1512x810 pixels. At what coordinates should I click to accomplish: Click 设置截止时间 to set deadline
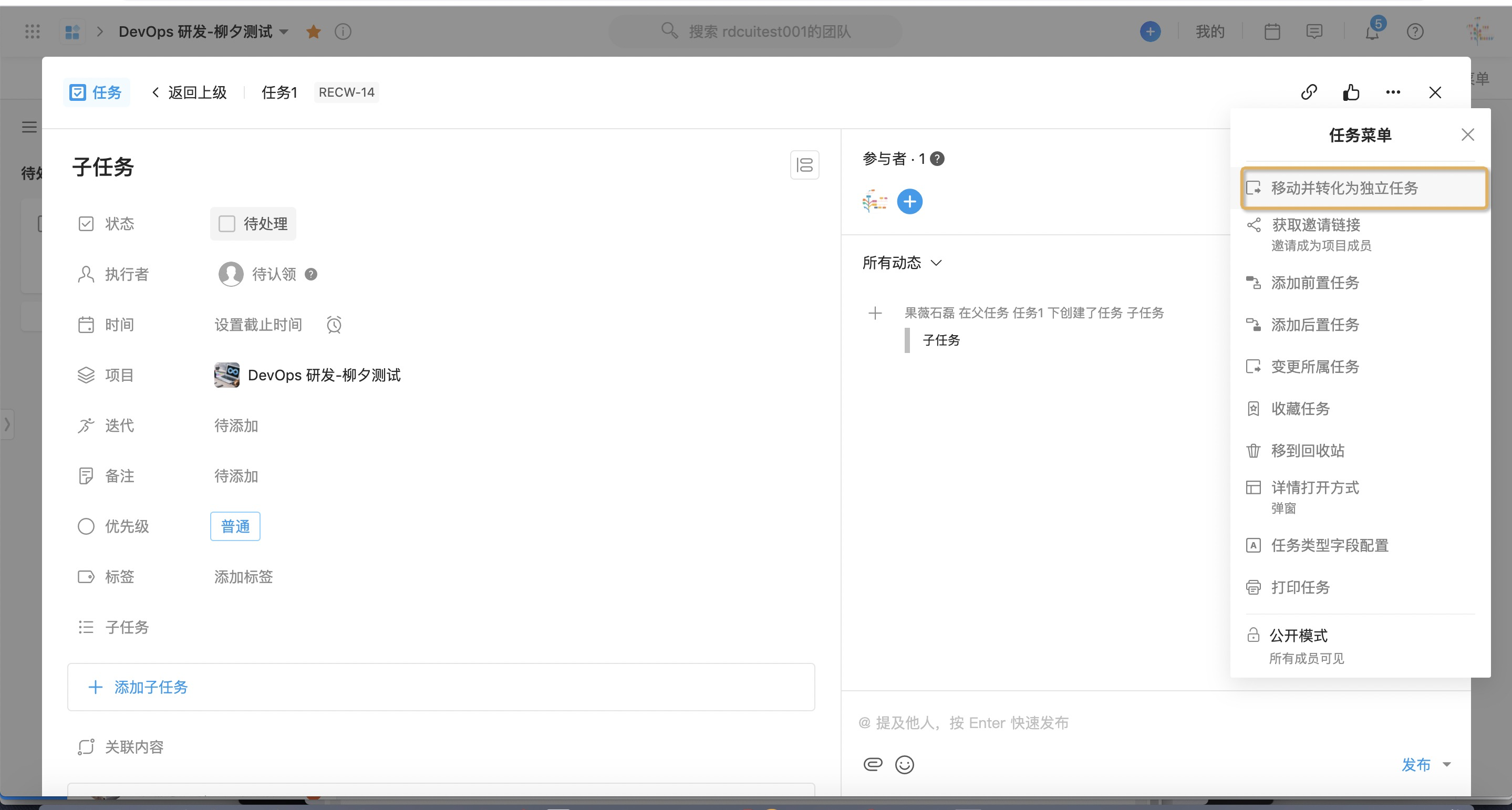(258, 325)
